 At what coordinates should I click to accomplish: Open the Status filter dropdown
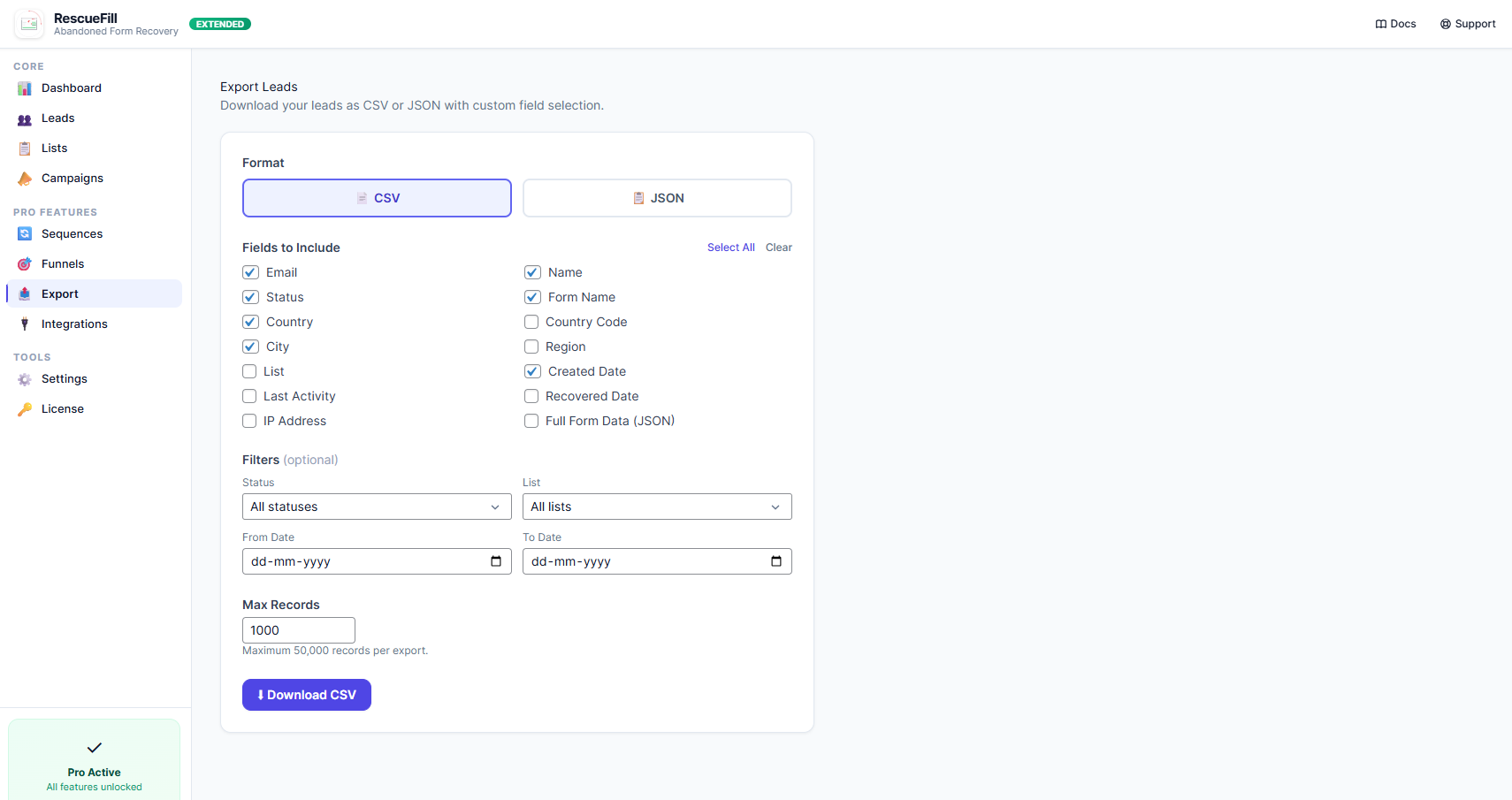(376, 507)
